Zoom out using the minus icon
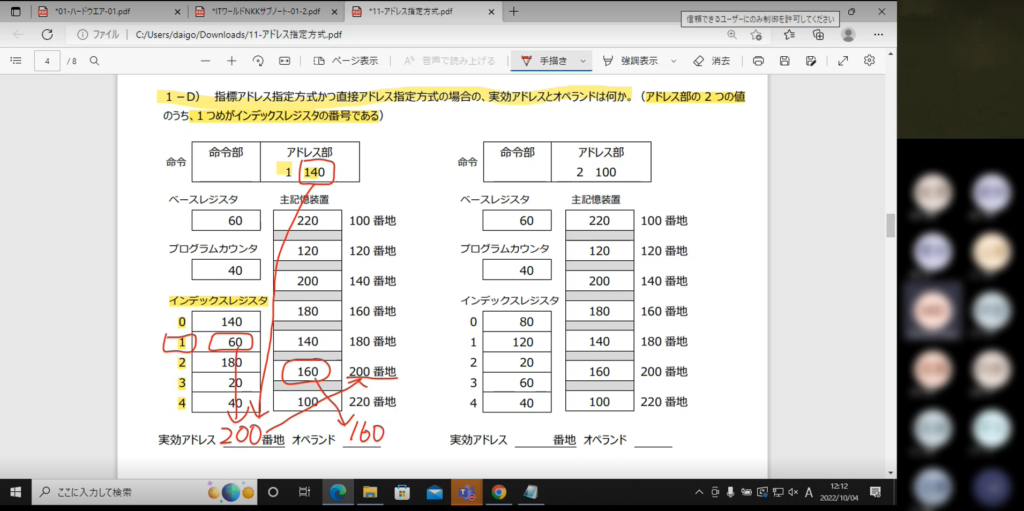 (x=205, y=60)
